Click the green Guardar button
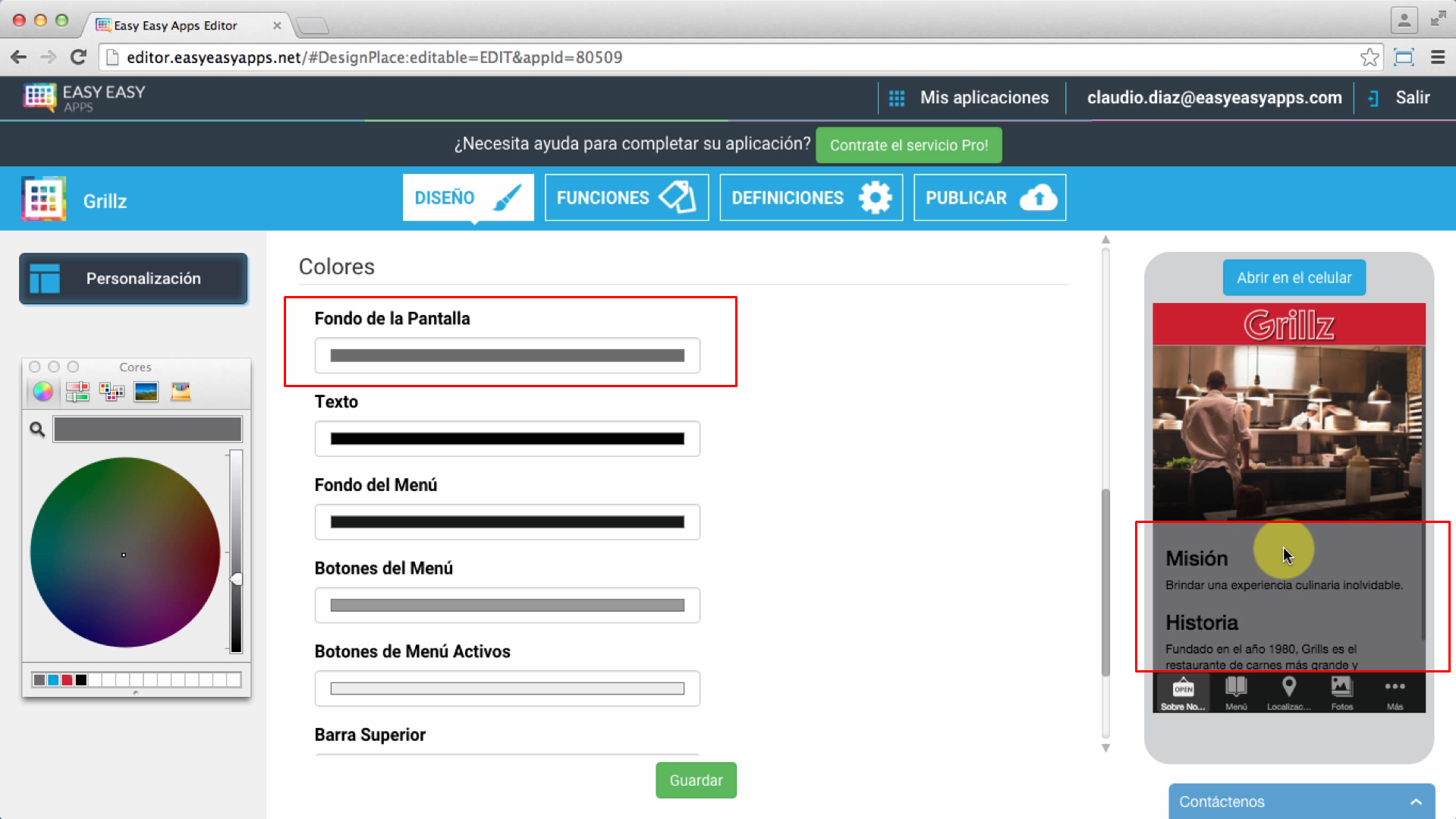 point(696,780)
